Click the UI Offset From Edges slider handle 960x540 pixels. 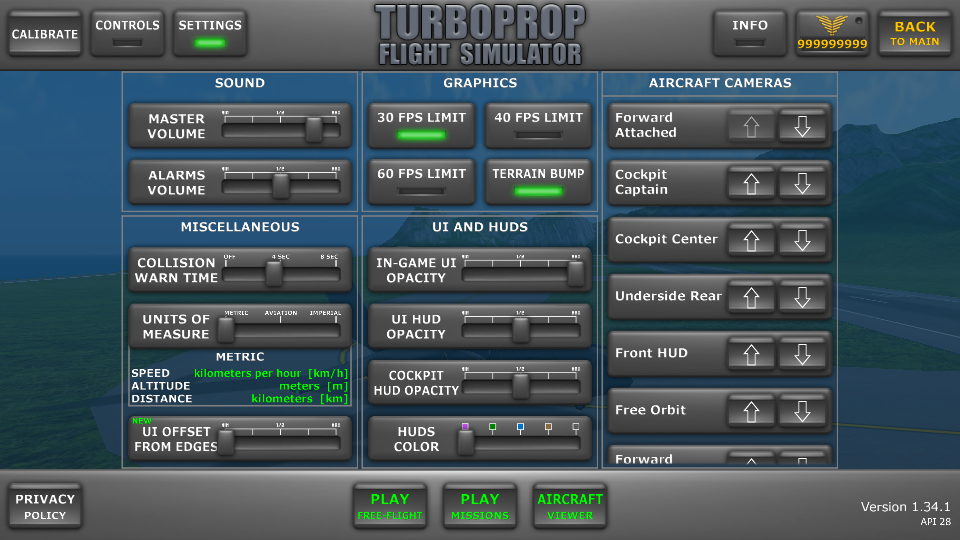[x=226, y=443]
